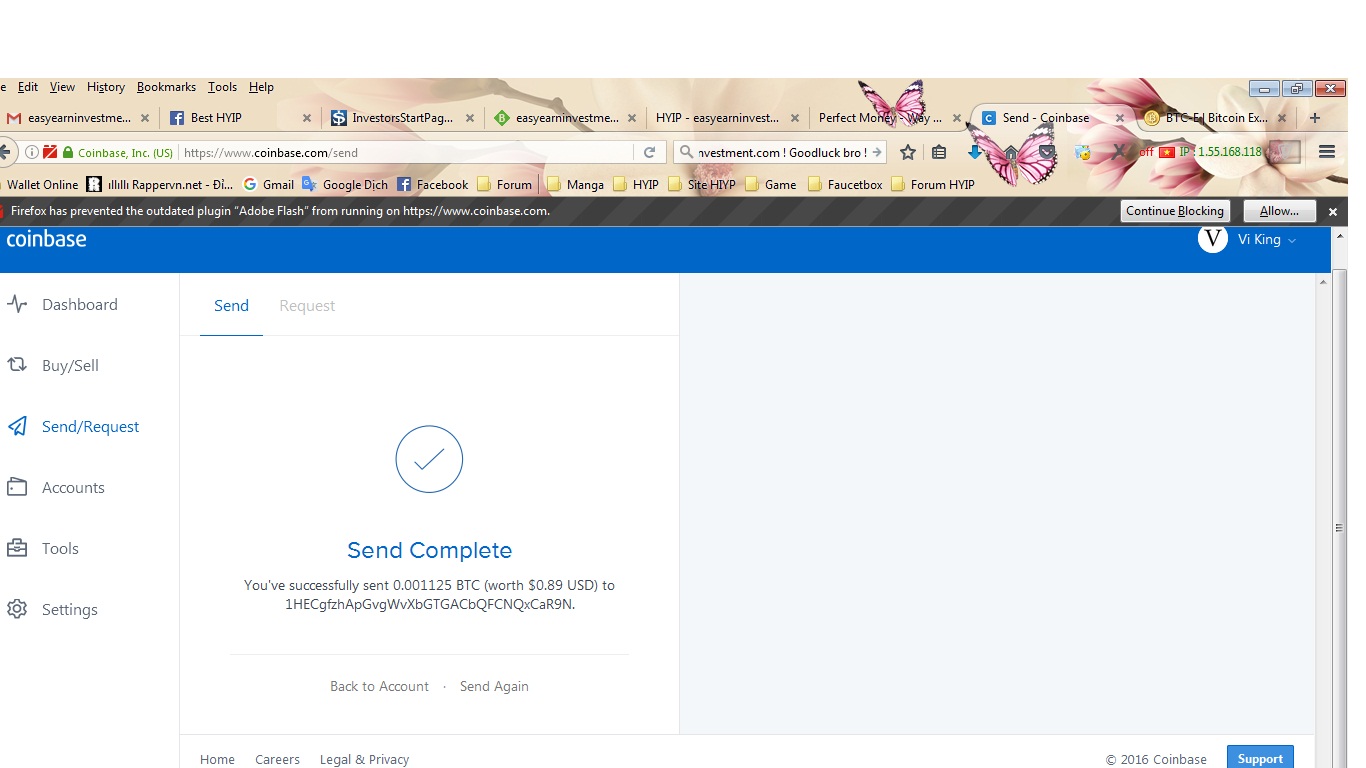This screenshot has width=1366, height=768.
Task: Click the Allow... button for Flash
Action: coord(1279,211)
